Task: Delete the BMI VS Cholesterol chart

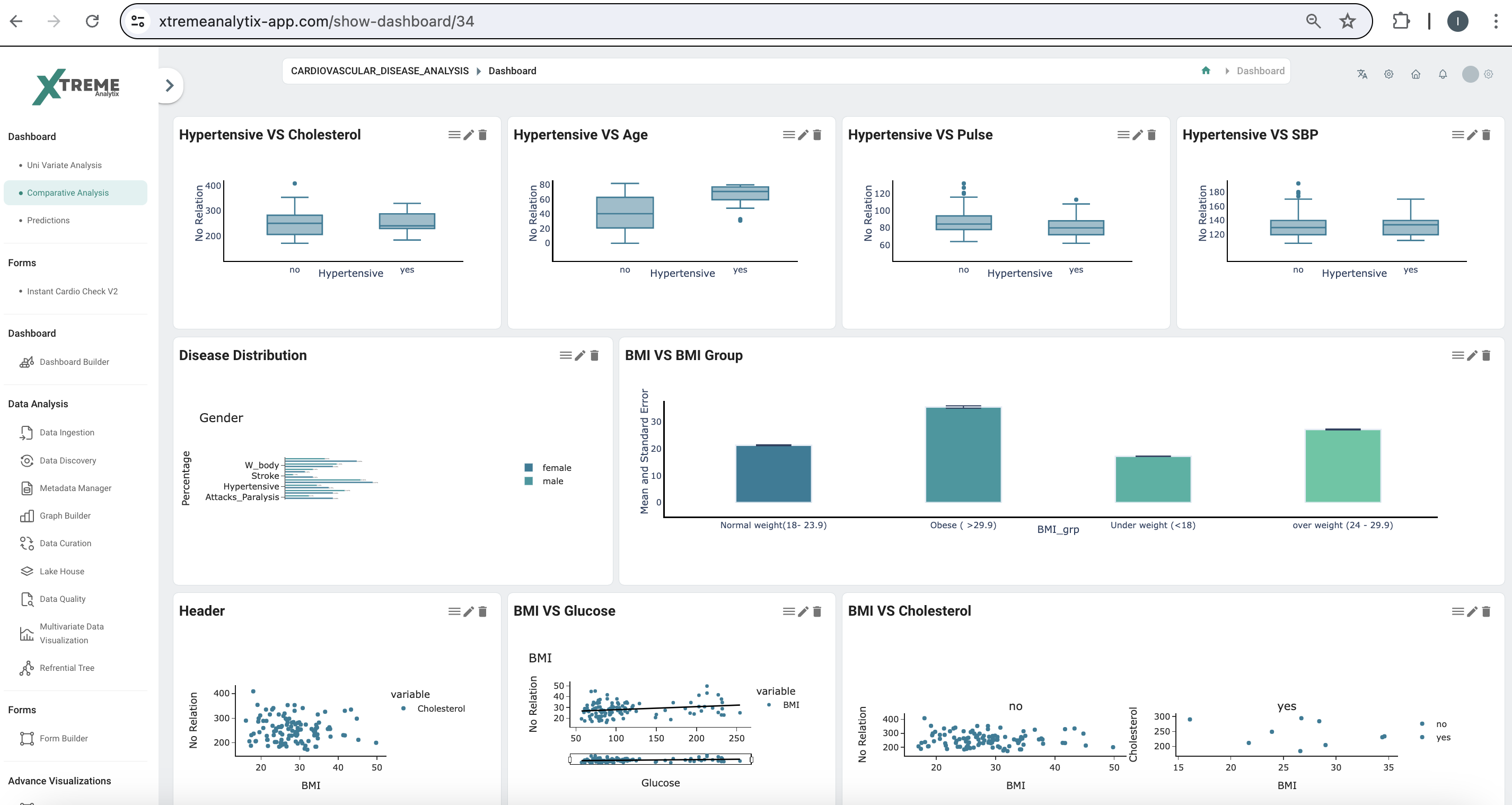Action: pos(1486,611)
